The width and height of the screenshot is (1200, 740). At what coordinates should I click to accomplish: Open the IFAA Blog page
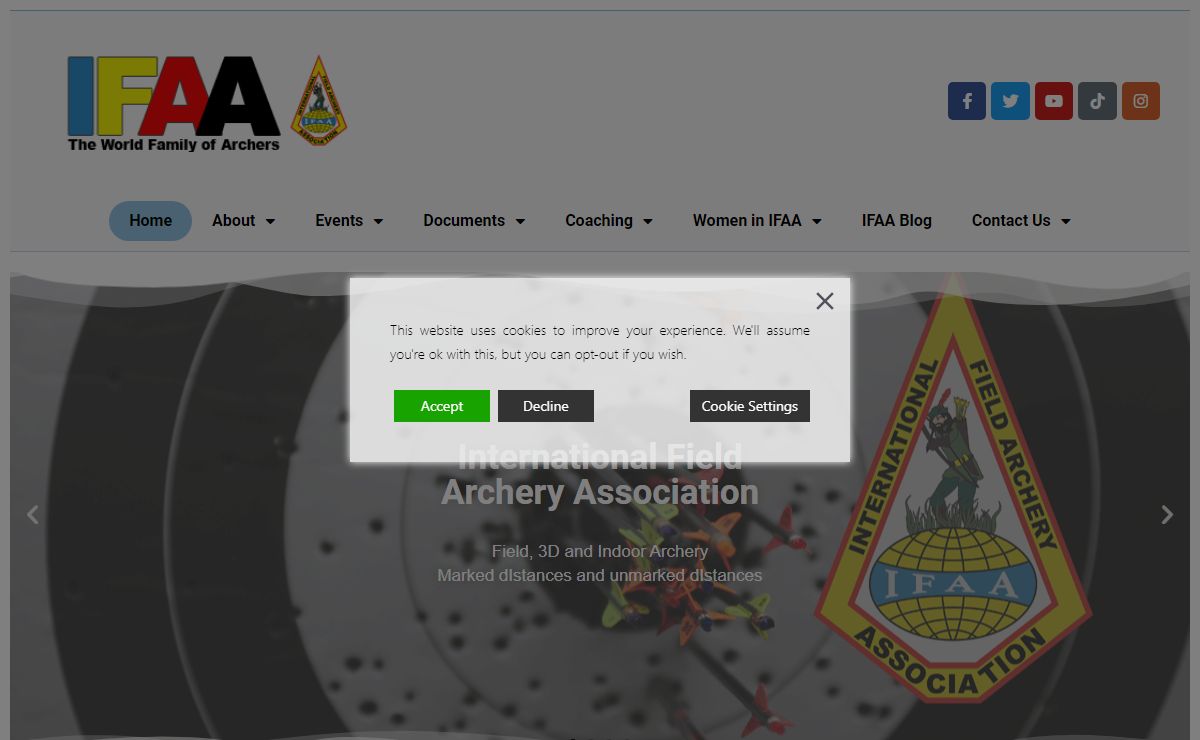(x=897, y=221)
